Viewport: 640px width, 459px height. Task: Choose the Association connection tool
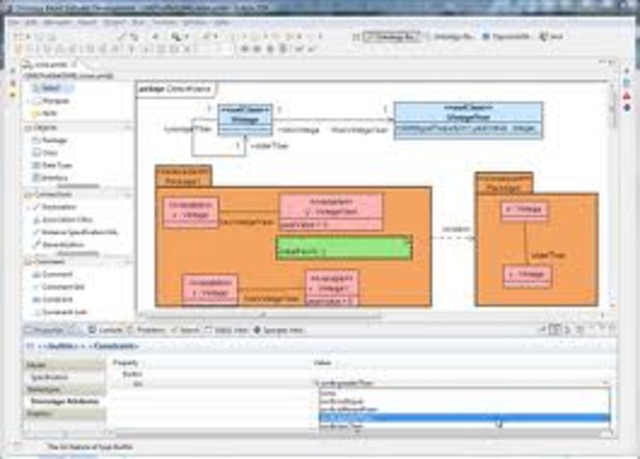coord(55,207)
